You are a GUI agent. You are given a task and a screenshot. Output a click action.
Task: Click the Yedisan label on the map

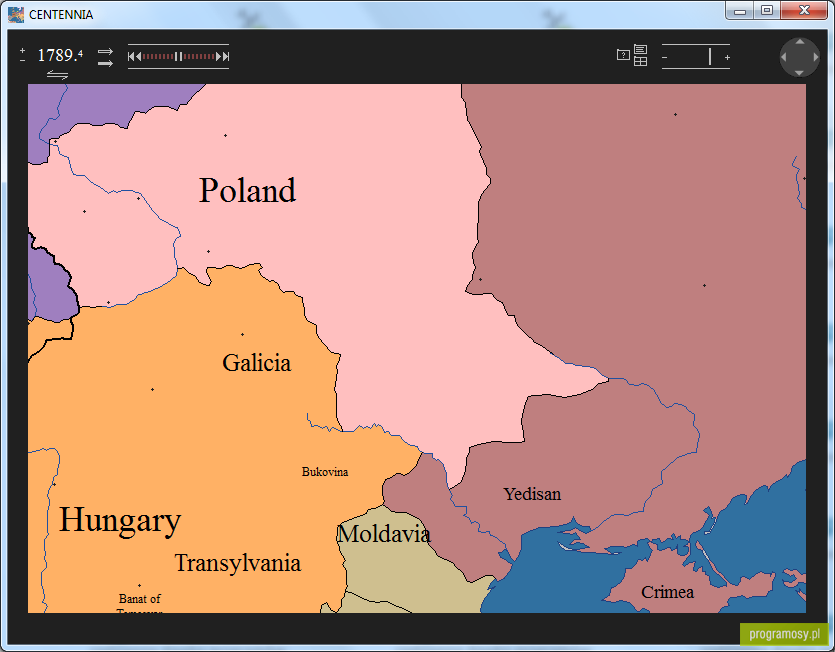(532, 494)
